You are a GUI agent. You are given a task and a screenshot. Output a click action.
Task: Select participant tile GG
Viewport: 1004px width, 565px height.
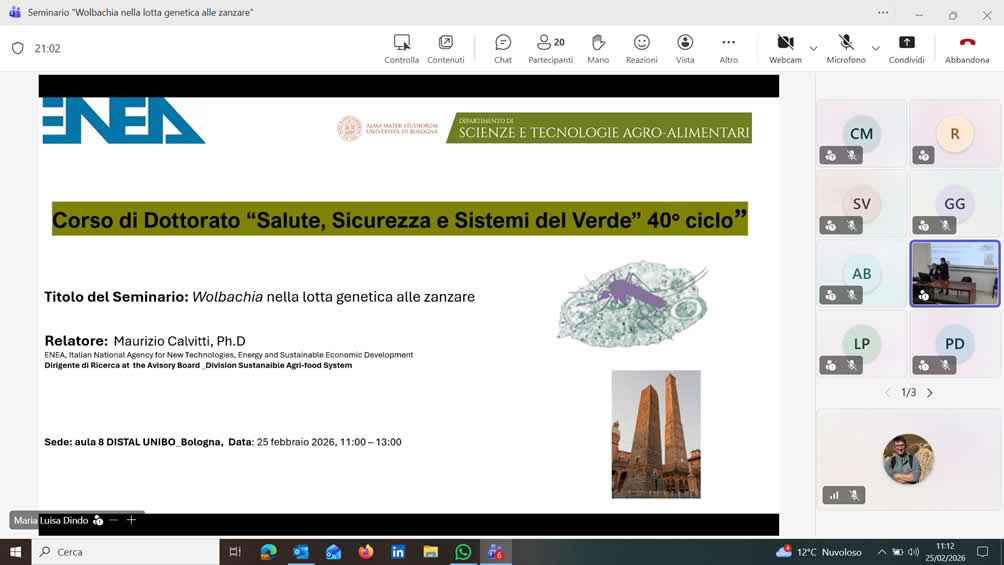pyautogui.click(x=955, y=204)
